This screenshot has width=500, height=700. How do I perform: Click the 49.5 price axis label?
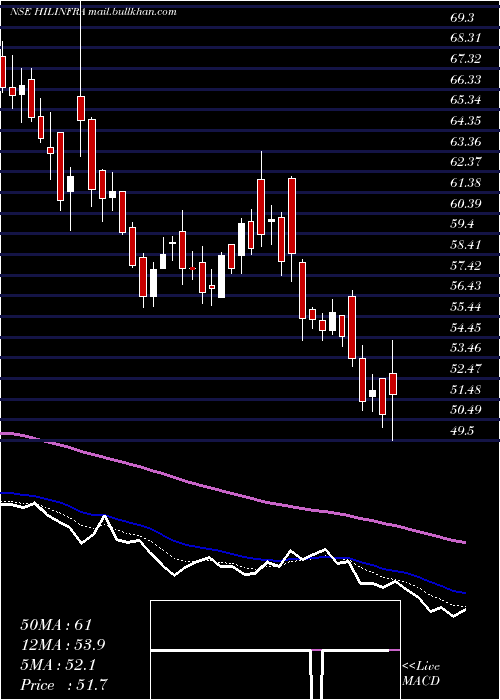click(x=462, y=431)
